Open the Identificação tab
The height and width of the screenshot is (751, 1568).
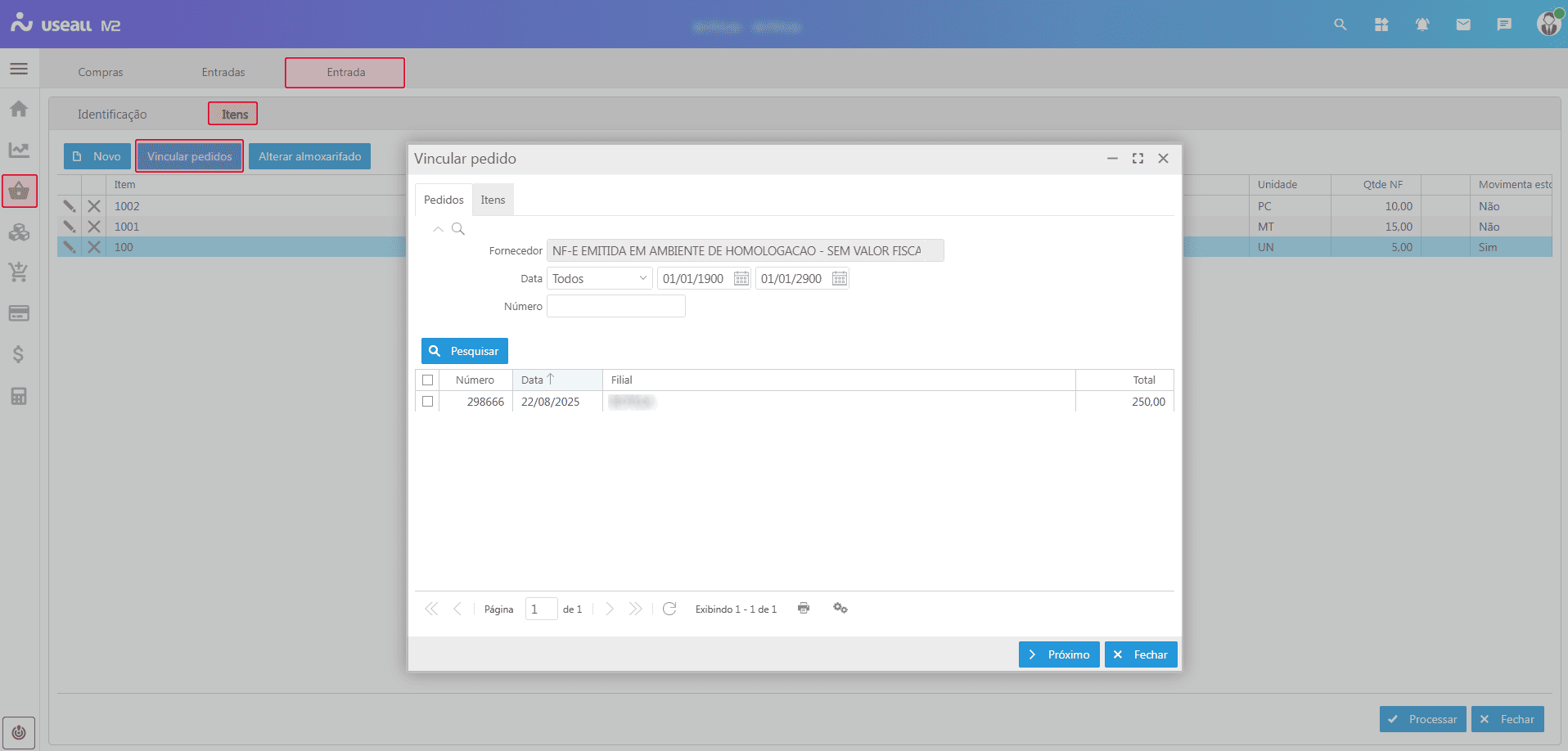112,115
